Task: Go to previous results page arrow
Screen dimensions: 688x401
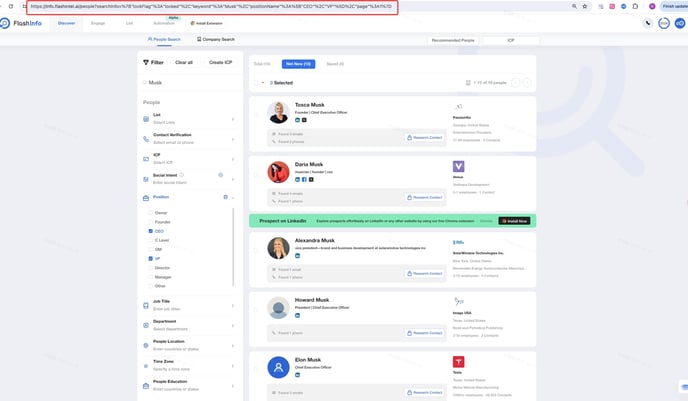Action: pos(516,82)
